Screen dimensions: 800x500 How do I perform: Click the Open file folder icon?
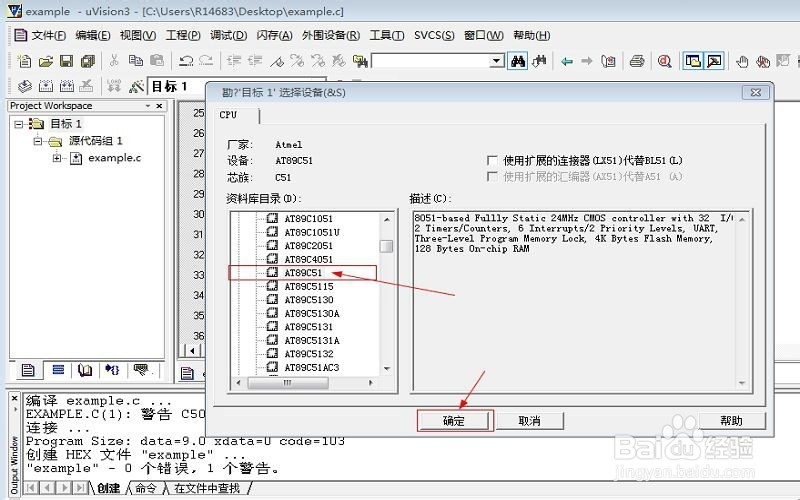click(x=46, y=61)
